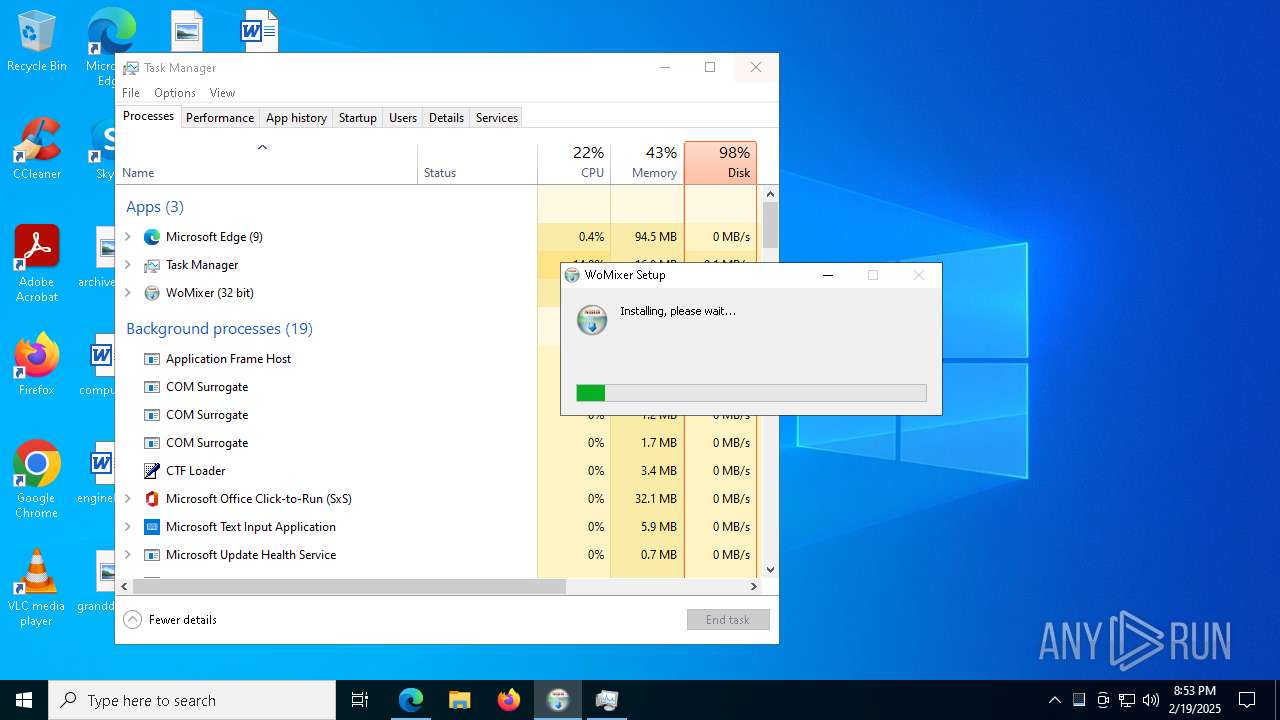Open Options menu in Task Manager
Screen dimensions: 1280x720
click(175, 93)
